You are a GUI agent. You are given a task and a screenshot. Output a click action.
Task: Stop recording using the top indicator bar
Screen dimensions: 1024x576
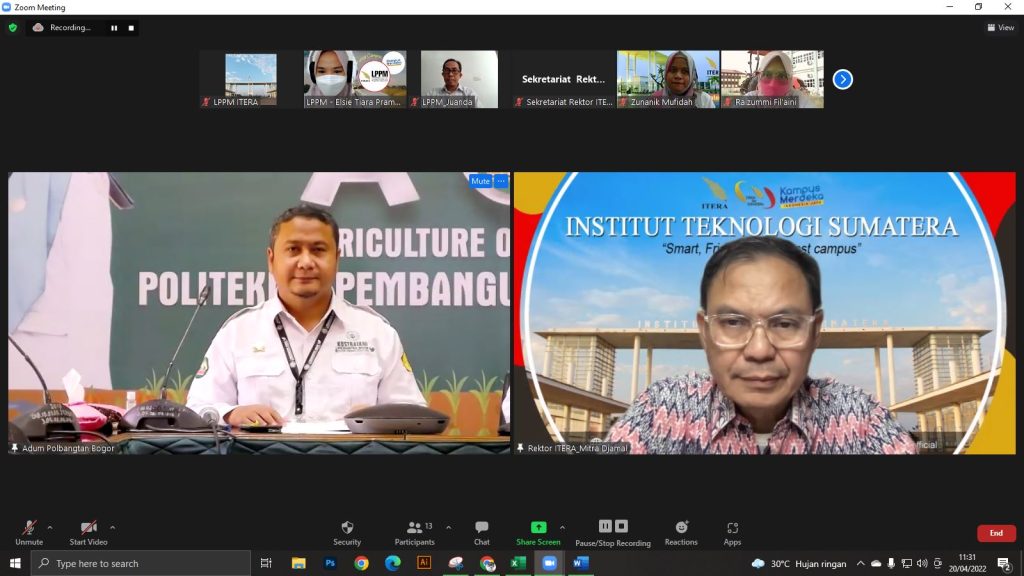coord(131,28)
